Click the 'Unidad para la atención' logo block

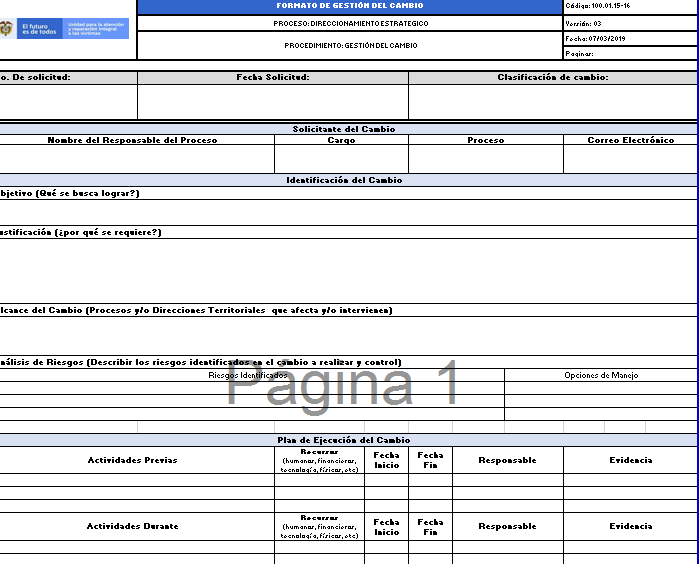96,29
